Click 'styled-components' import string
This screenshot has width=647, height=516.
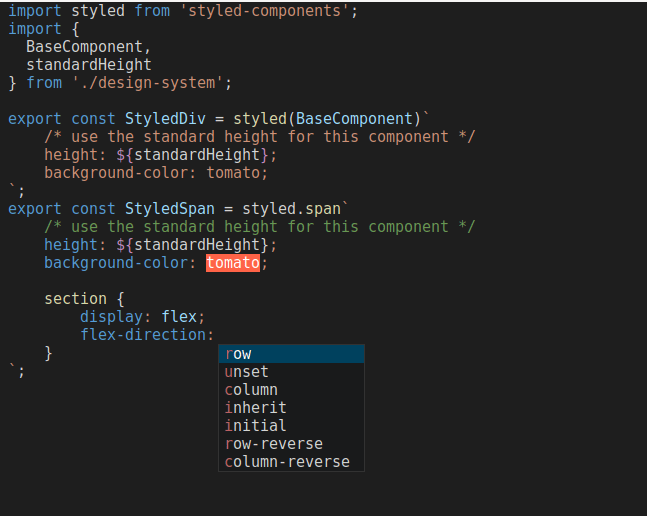point(264,11)
